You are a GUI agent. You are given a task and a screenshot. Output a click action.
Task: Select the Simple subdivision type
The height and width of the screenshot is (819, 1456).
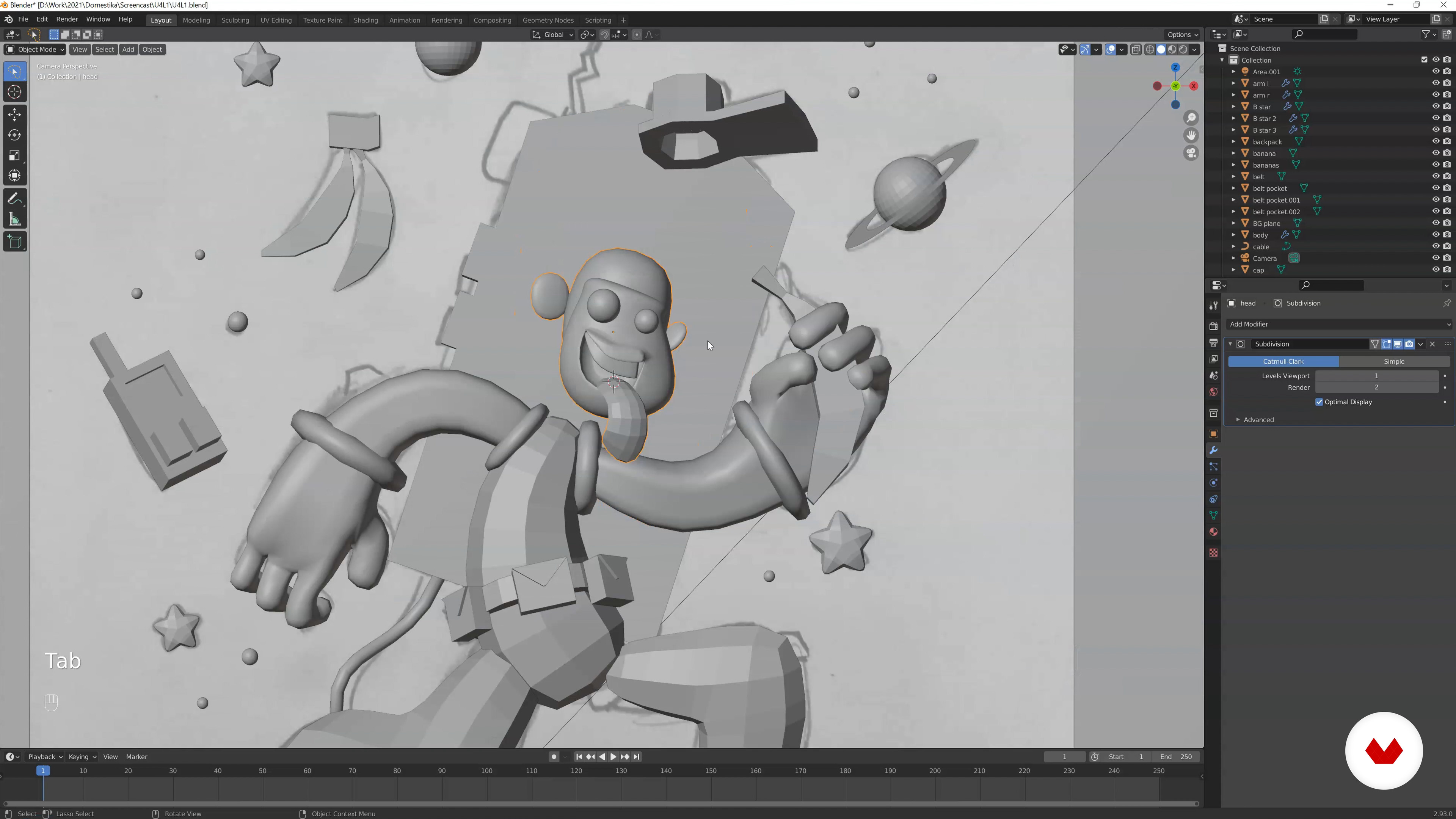pyautogui.click(x=1394, y=361)
